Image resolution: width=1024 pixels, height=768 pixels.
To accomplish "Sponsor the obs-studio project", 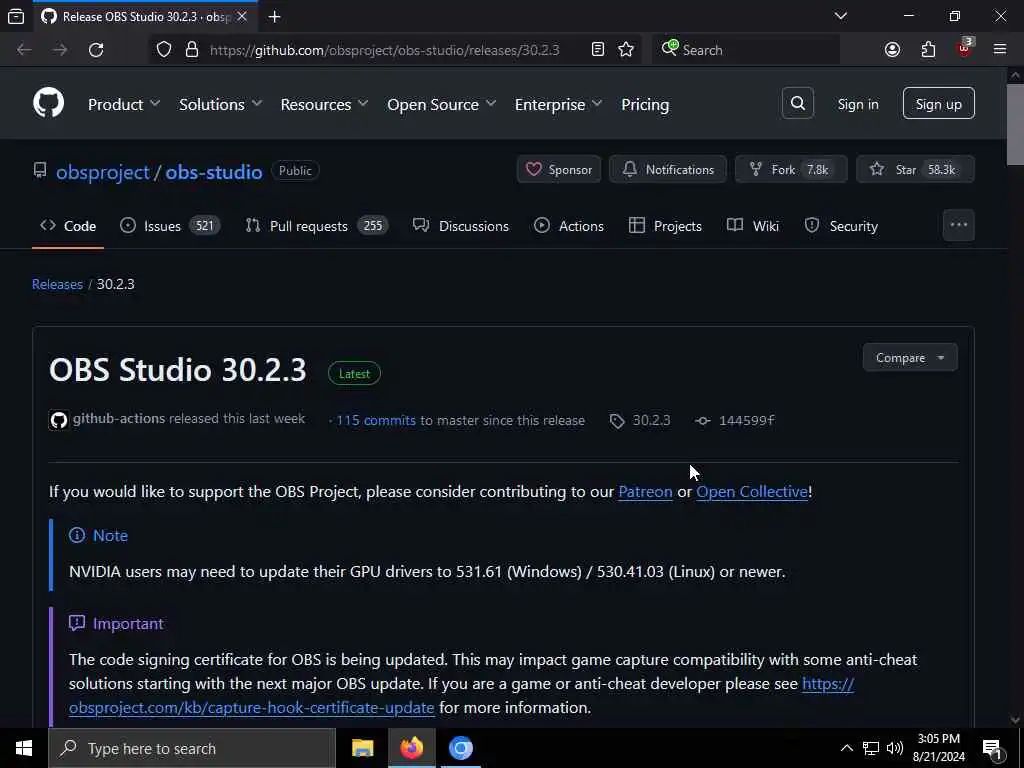I will pos(558,170).
